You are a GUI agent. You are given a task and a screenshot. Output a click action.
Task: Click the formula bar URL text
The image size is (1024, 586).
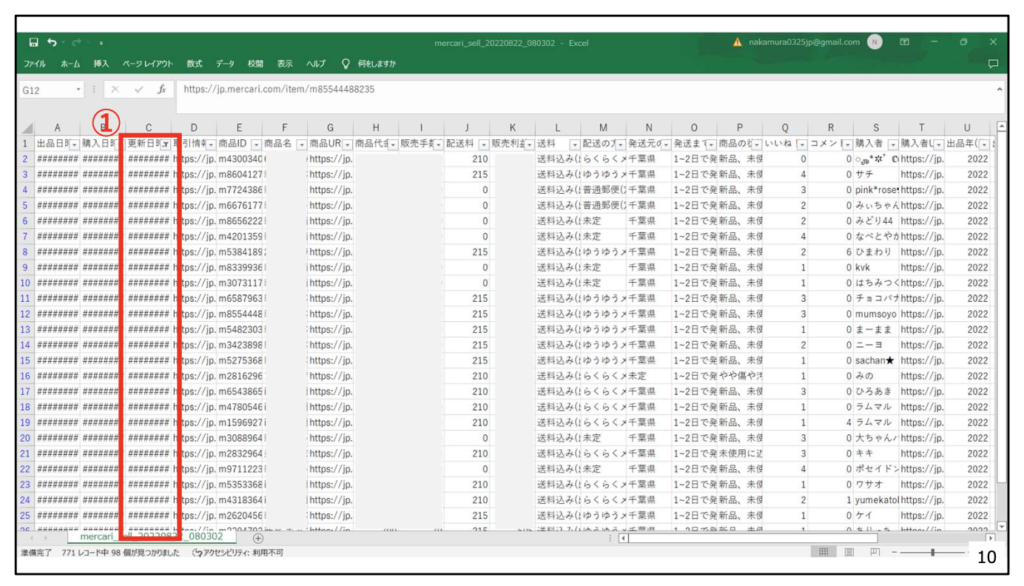click(279, 89)
